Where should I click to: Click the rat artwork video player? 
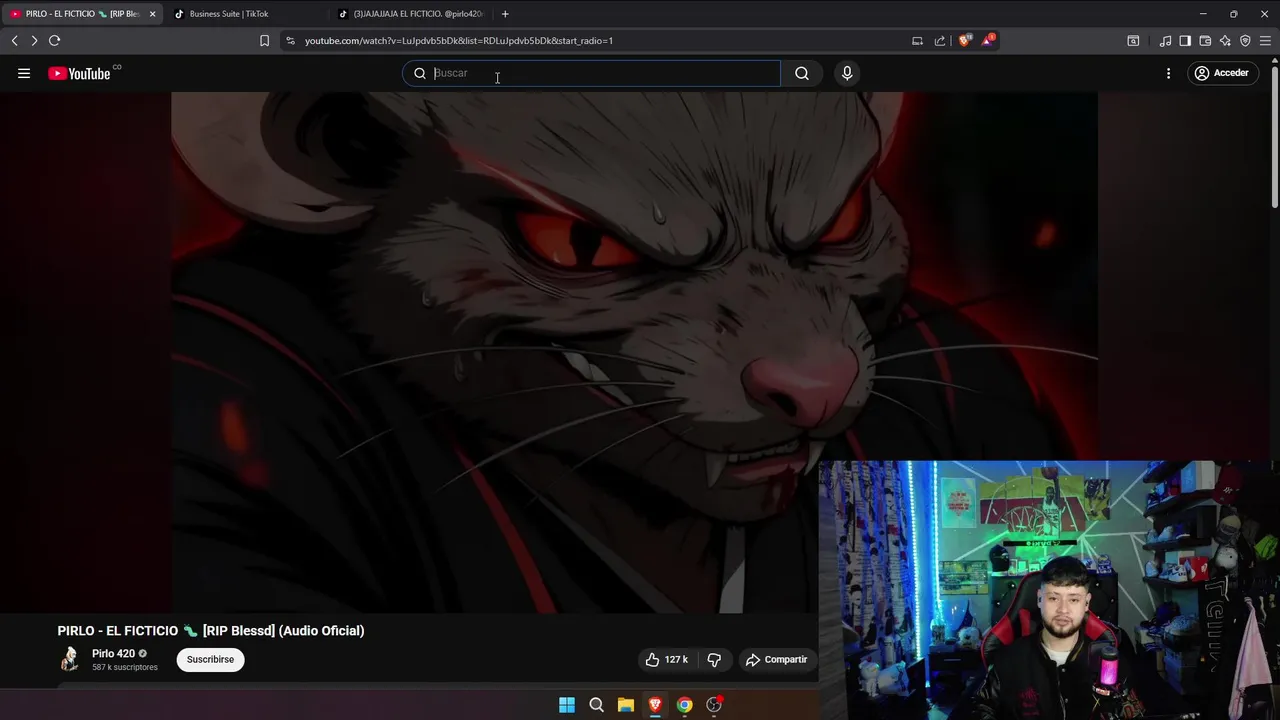(634, 352)
